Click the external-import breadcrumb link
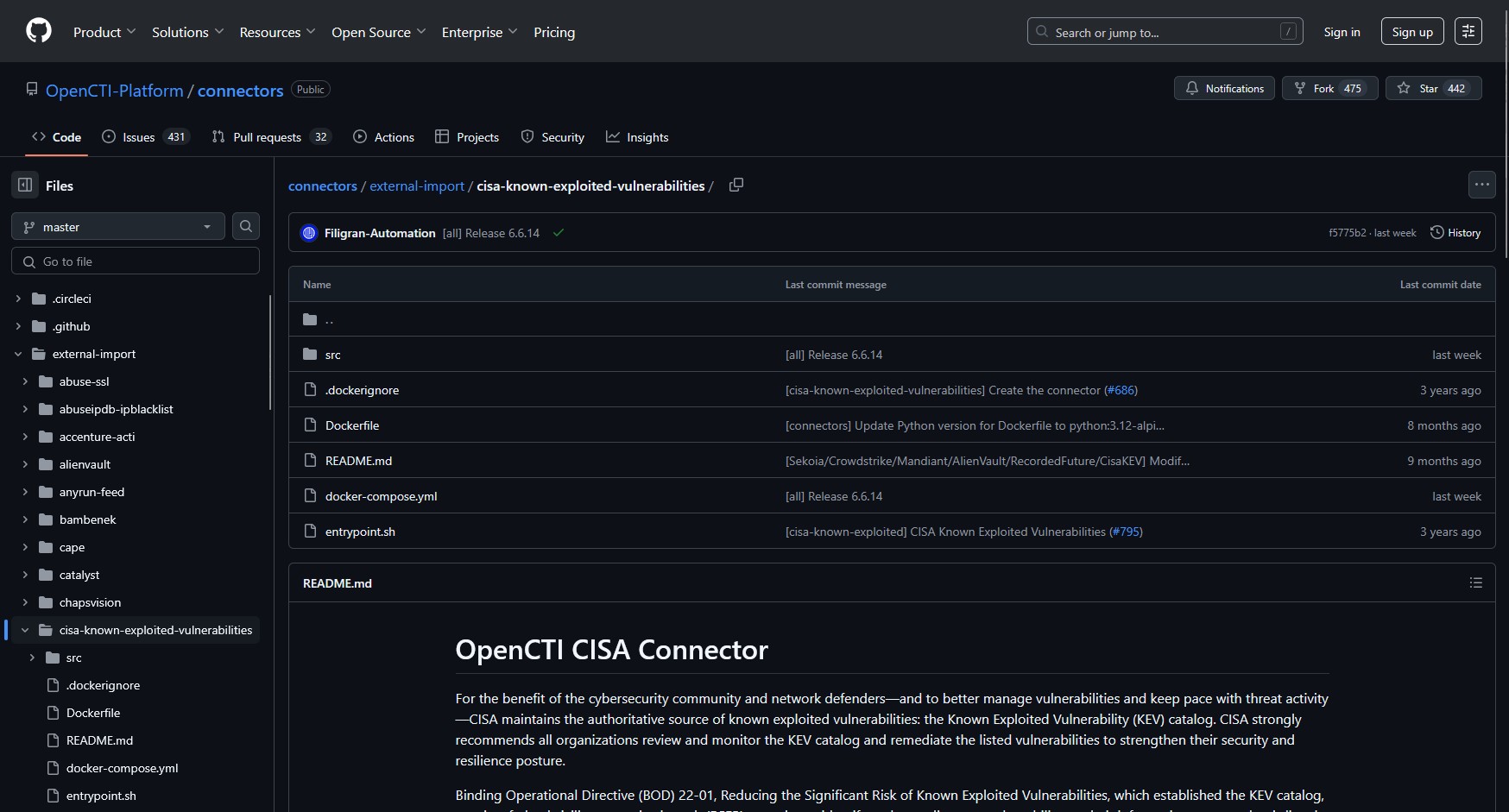Viewport: 1509px width, 812px height. click(417, 186)
